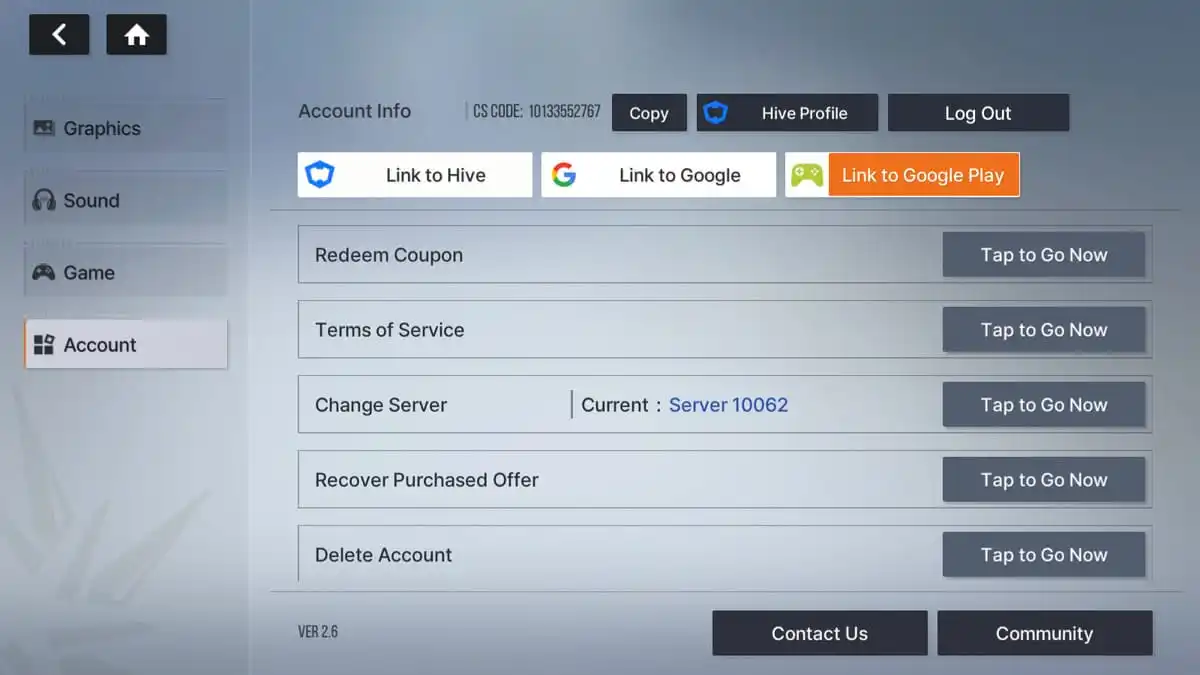Tap the back arrow icon
The image size is (1200, 675).
click(x=59, y=35)
